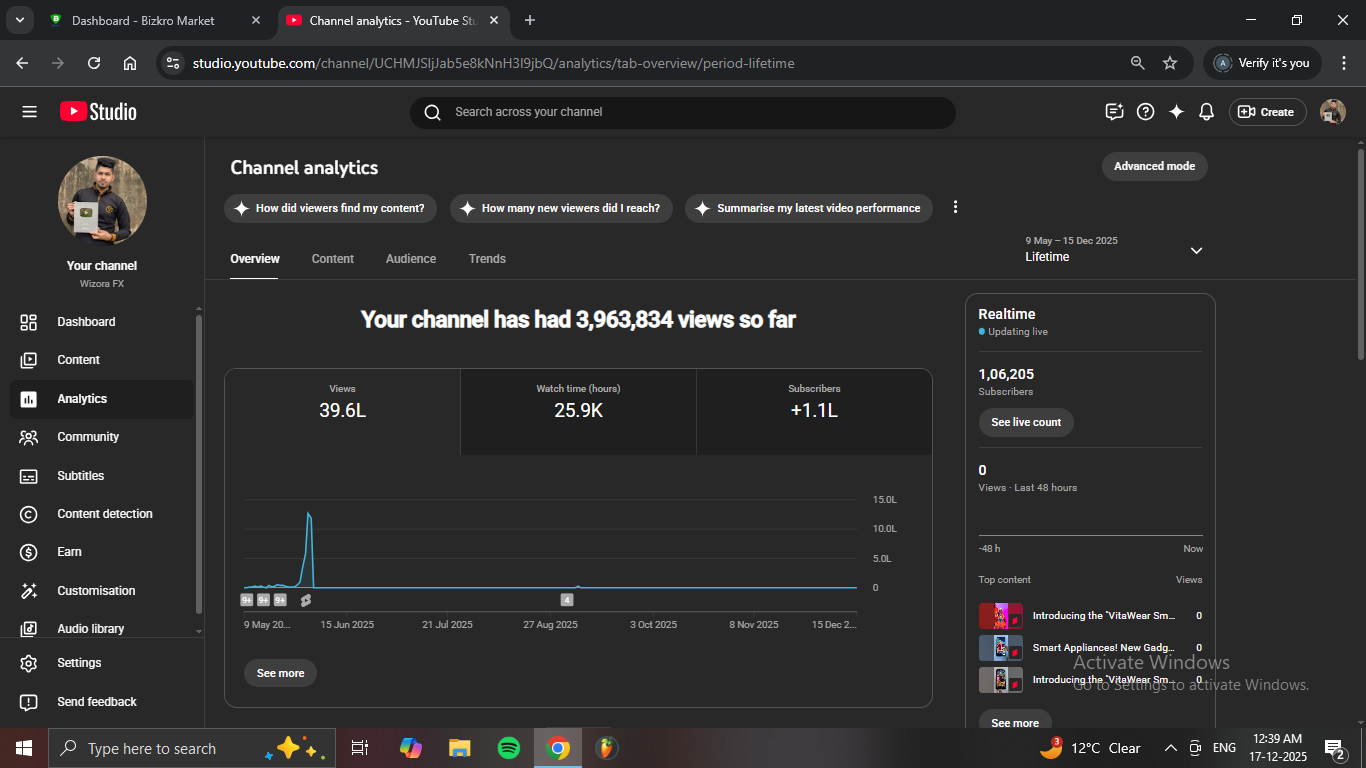The height and width of the screenshot is (768, 1366).
Task: Open Content detection in the sidebar
Action: point(104,514)
